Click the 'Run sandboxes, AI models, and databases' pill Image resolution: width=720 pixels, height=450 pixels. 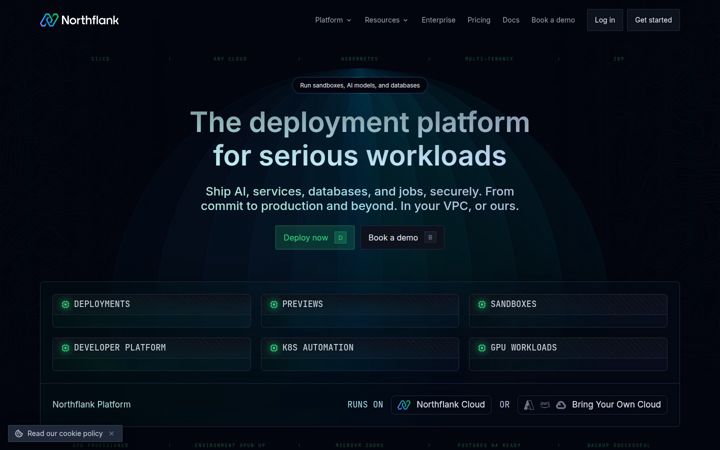360,85
